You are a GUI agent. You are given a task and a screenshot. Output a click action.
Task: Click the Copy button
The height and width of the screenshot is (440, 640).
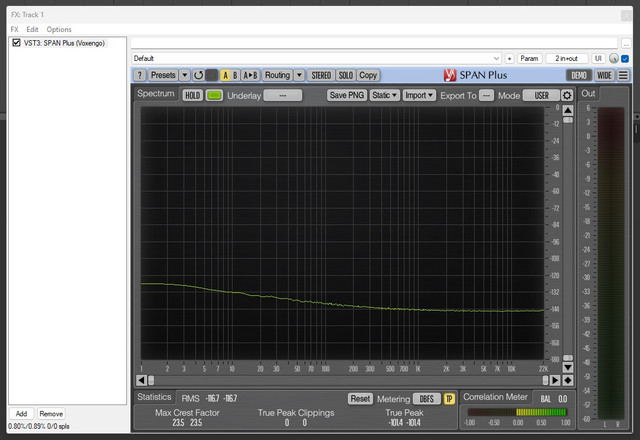368,75
